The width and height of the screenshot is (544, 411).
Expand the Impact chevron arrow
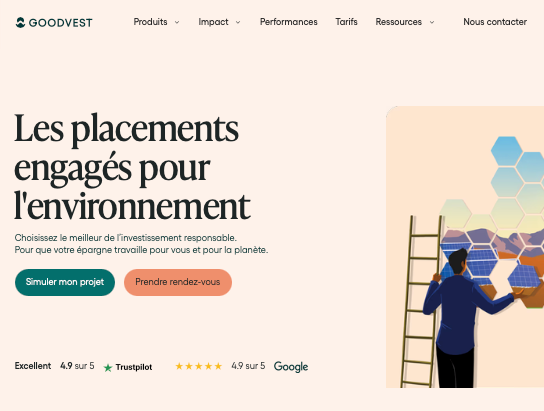238,22
